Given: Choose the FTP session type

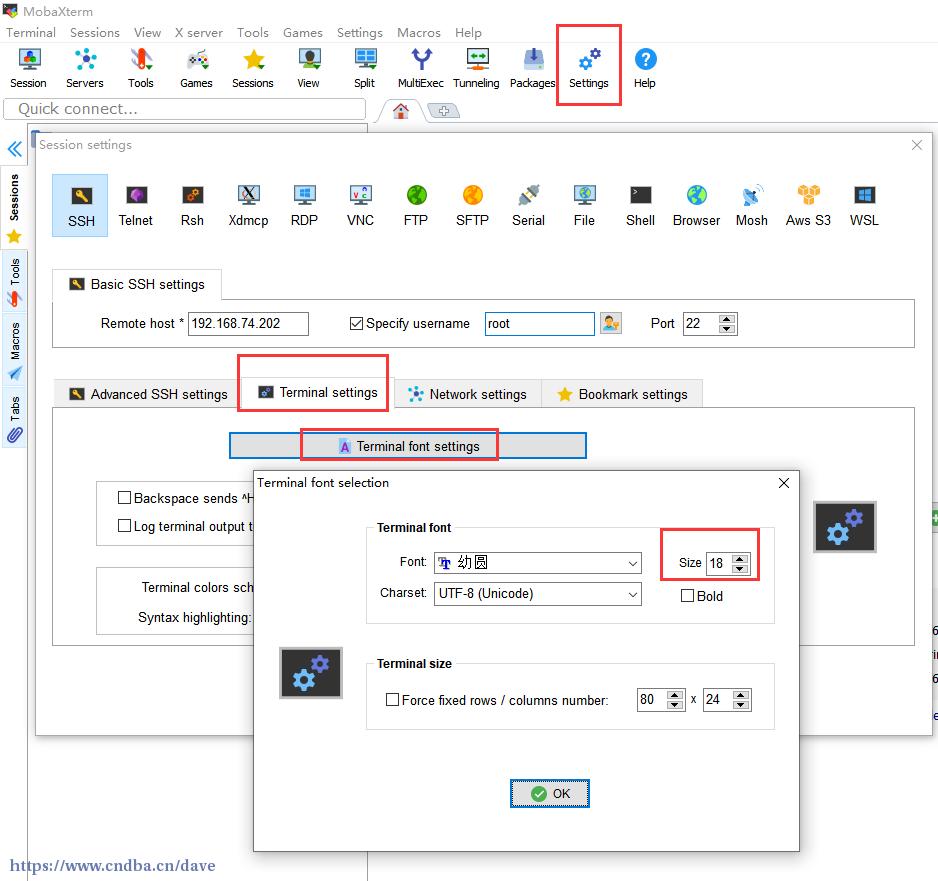Looking at the screenshot, I should click(416, 206).
